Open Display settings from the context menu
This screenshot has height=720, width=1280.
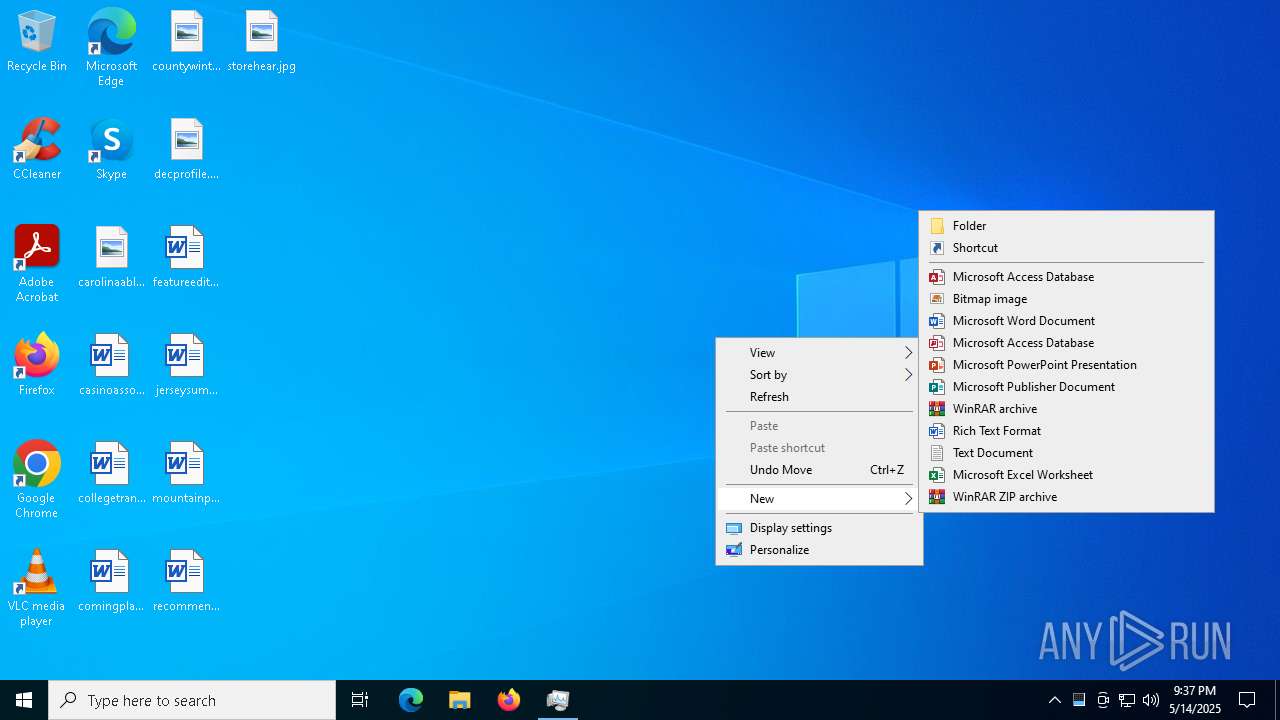click(x=819, y=527)
